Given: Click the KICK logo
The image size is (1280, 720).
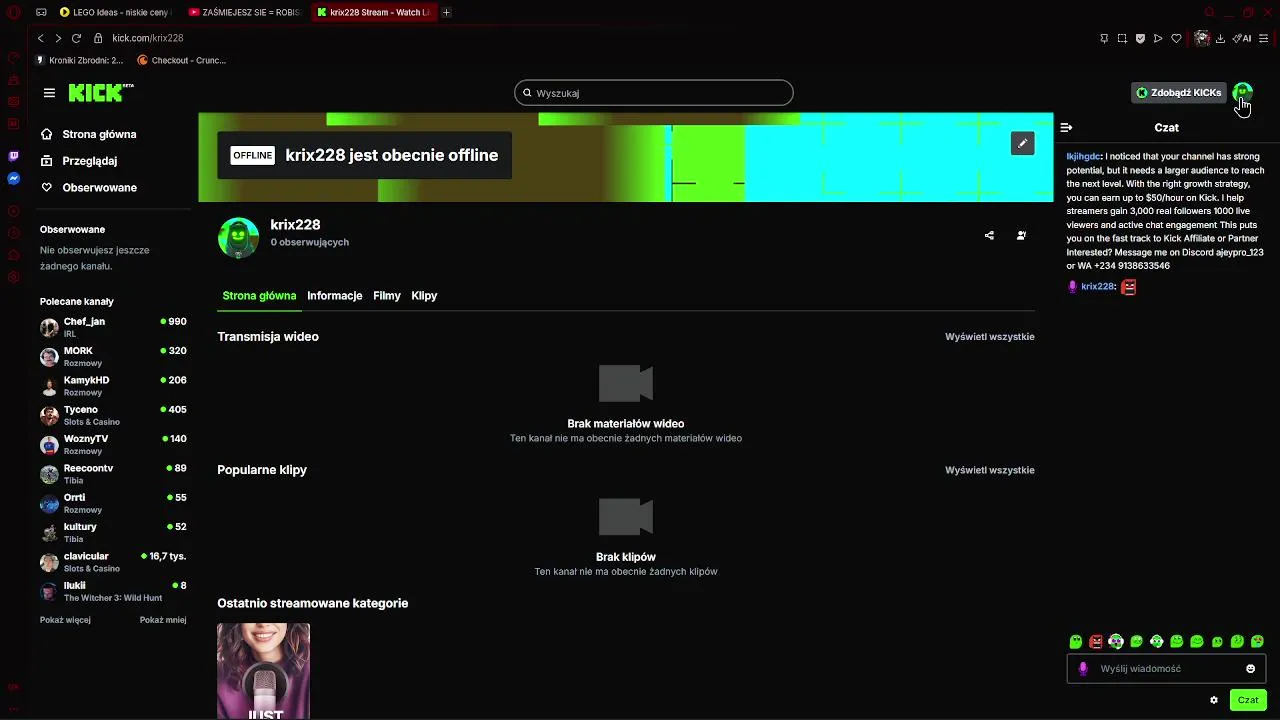Looking at the screenshot, I should (x=101, y=93).
